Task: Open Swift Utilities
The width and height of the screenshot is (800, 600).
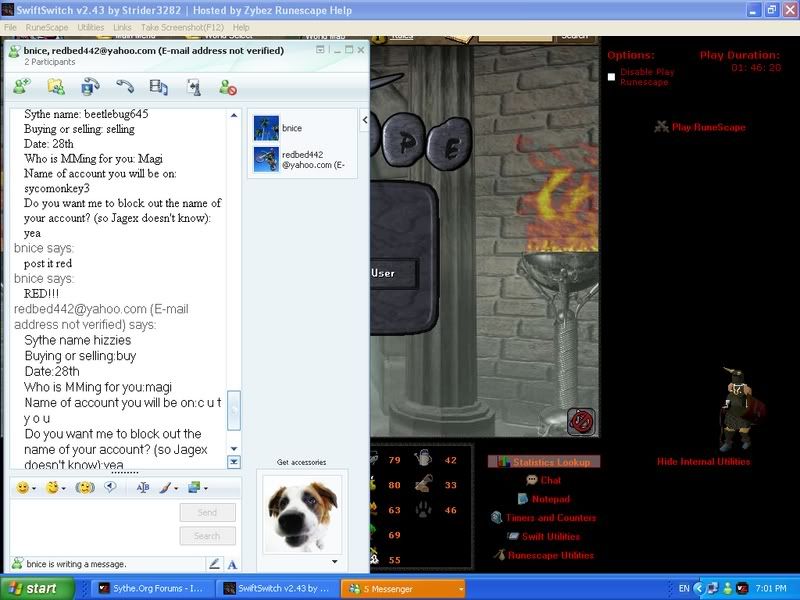Action: pyautogui.click(x=544, y=536)
